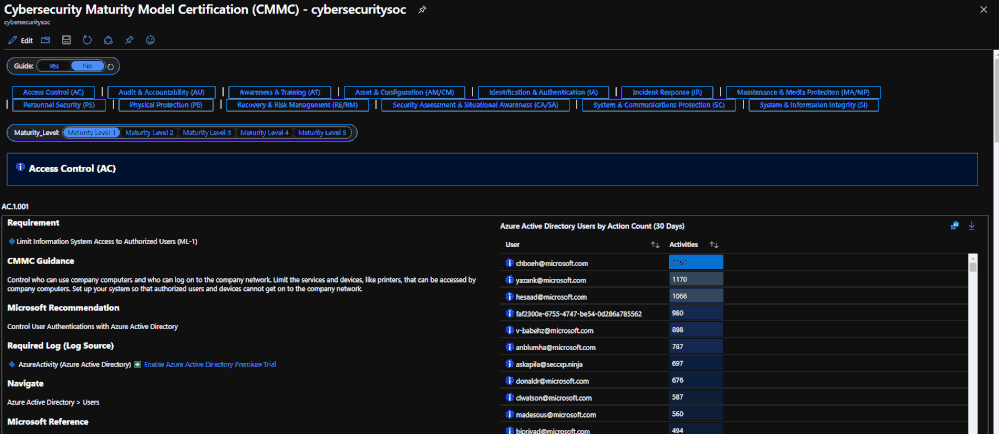Click the AzureActivity (Azure Active Directory) log source text
999x434 pixels.
pos(75,365)
